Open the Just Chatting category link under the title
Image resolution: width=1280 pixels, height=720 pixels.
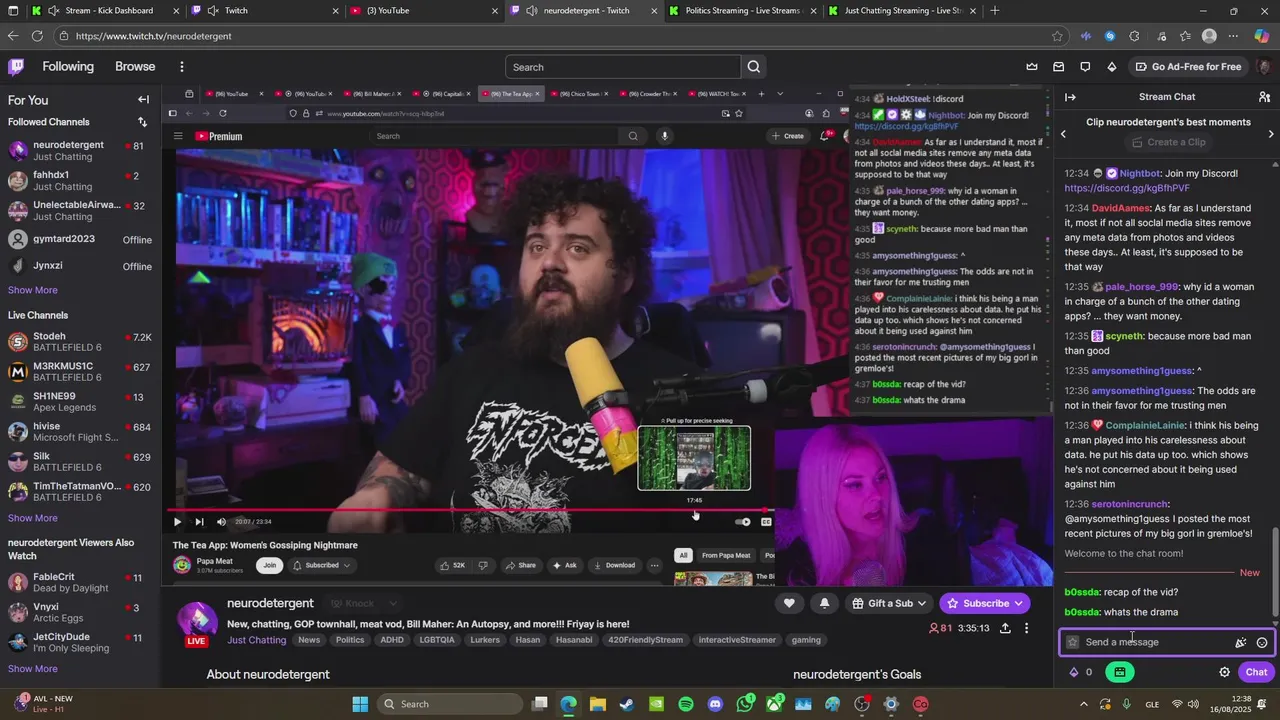[x=256, y=640]
